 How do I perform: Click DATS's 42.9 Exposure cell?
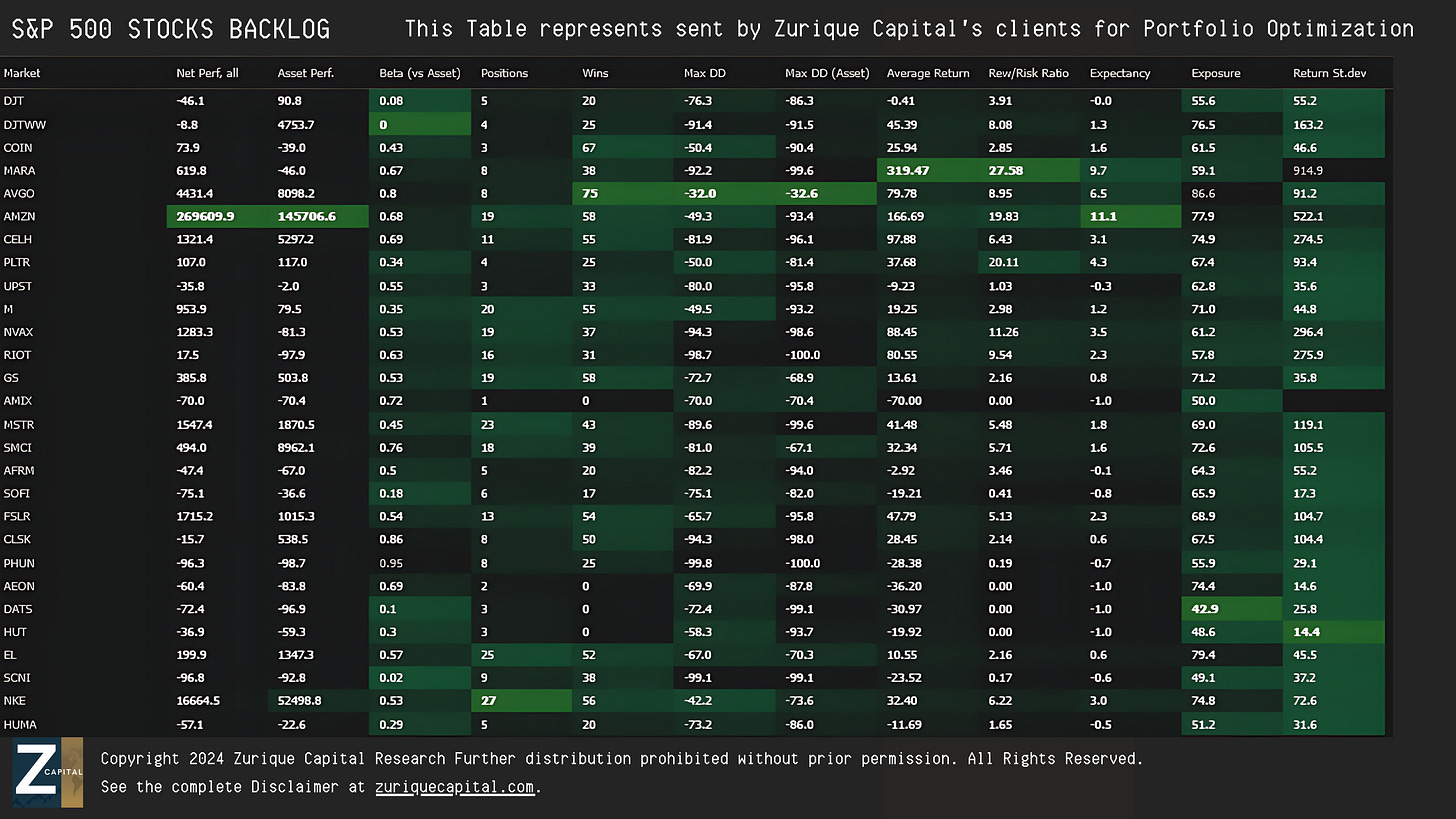1232,609
